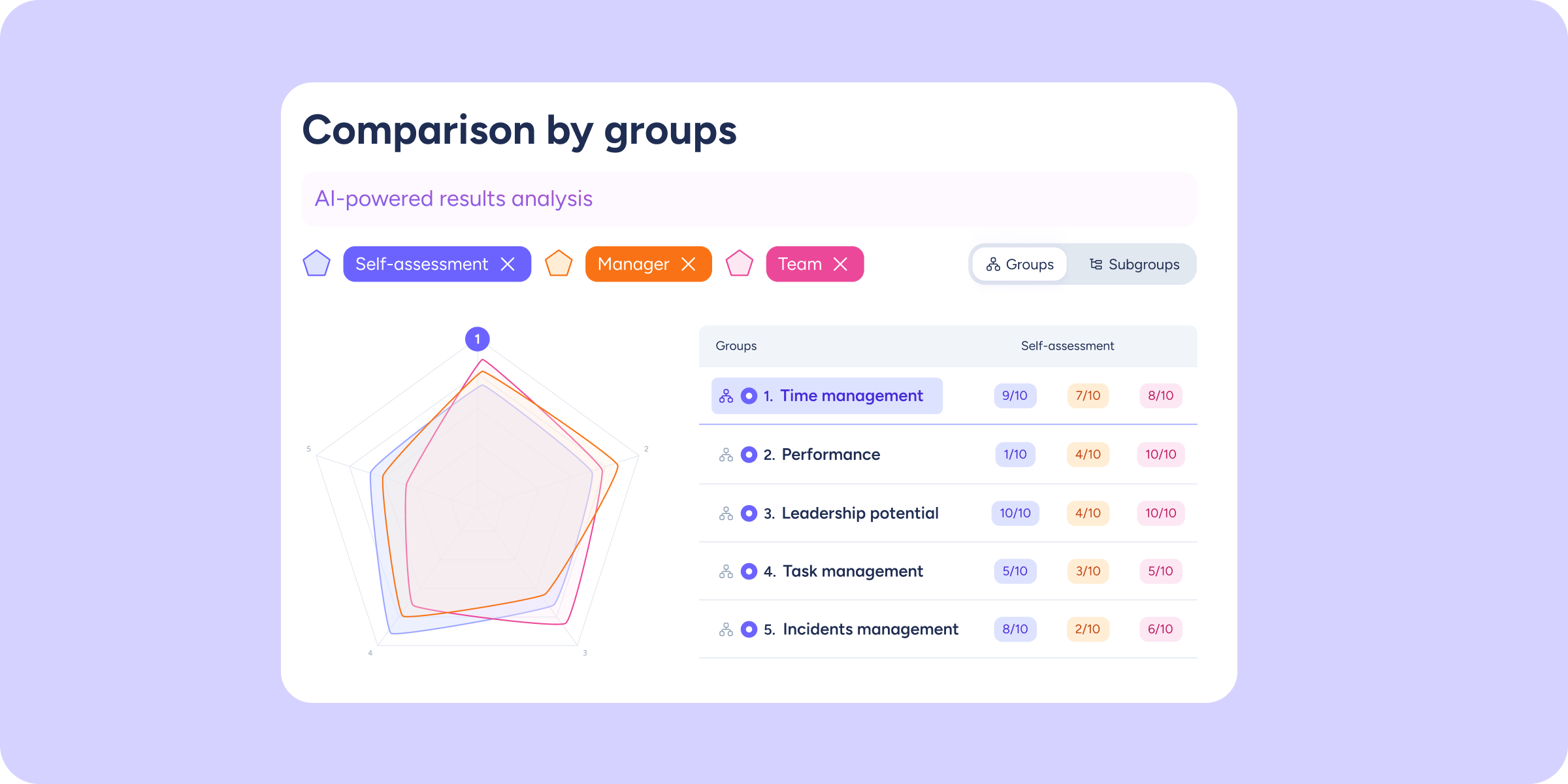Click the 10/10 Team score for Performance

click(1160, 455)
